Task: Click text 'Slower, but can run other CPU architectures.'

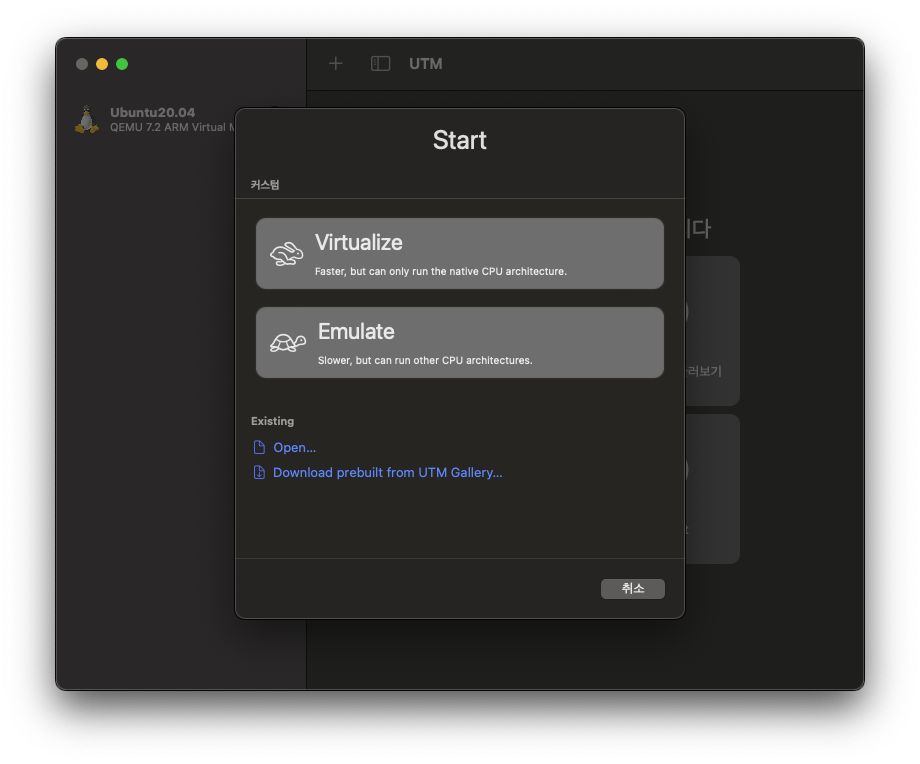Action: point(425,360)
